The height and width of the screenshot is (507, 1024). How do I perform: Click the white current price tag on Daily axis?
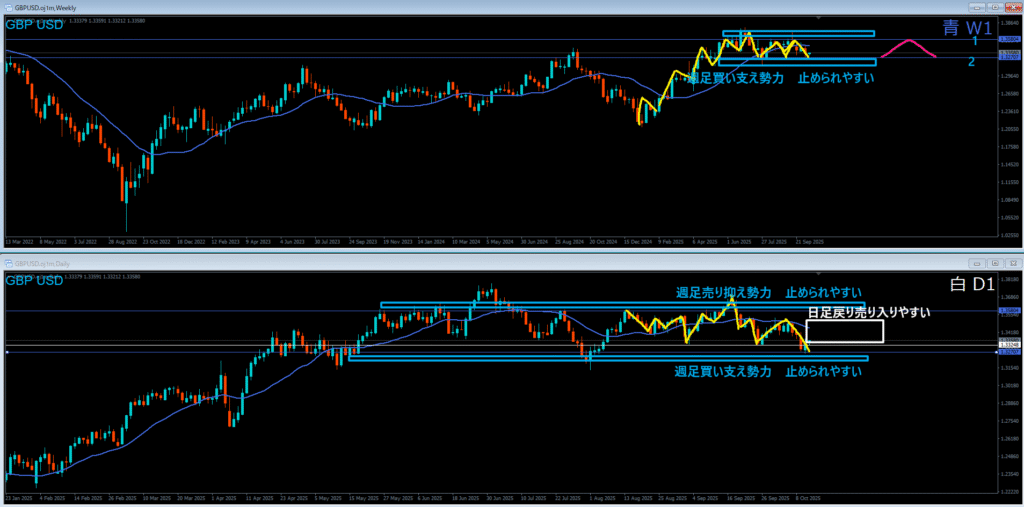click(x=1010, y=345)
